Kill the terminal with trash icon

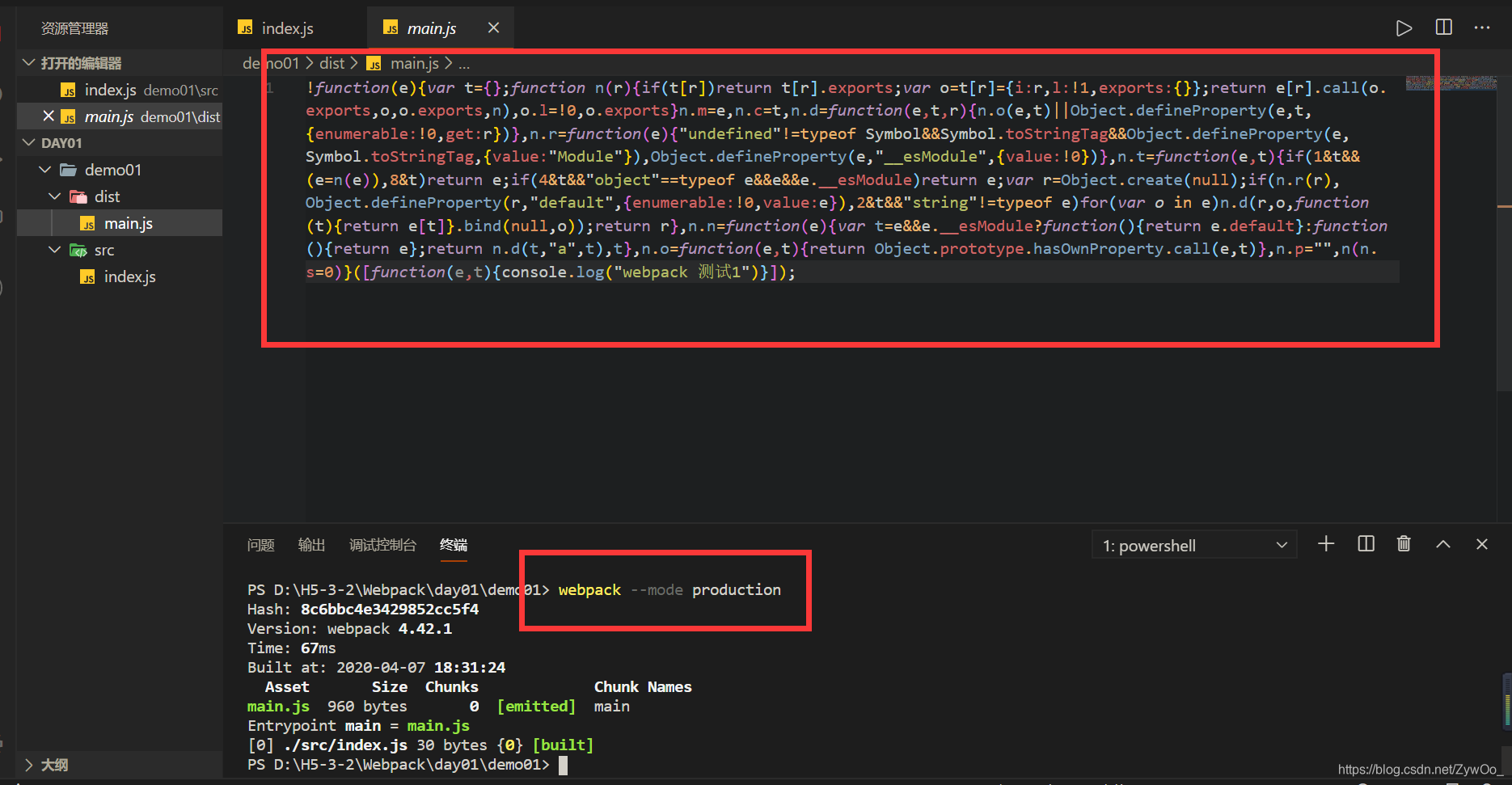click(x=1404, y=544)
